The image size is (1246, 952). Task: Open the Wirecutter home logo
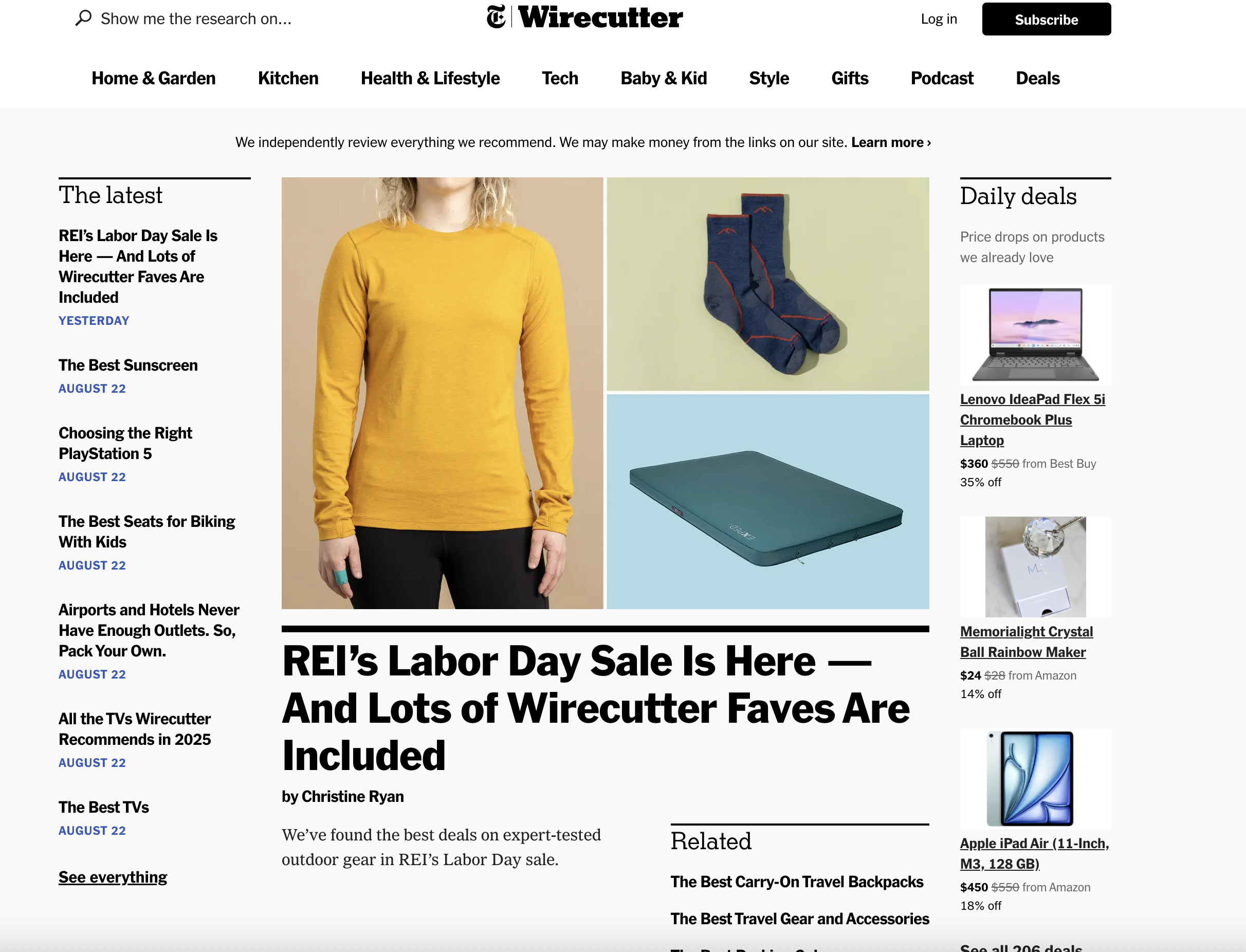point(600,17)
